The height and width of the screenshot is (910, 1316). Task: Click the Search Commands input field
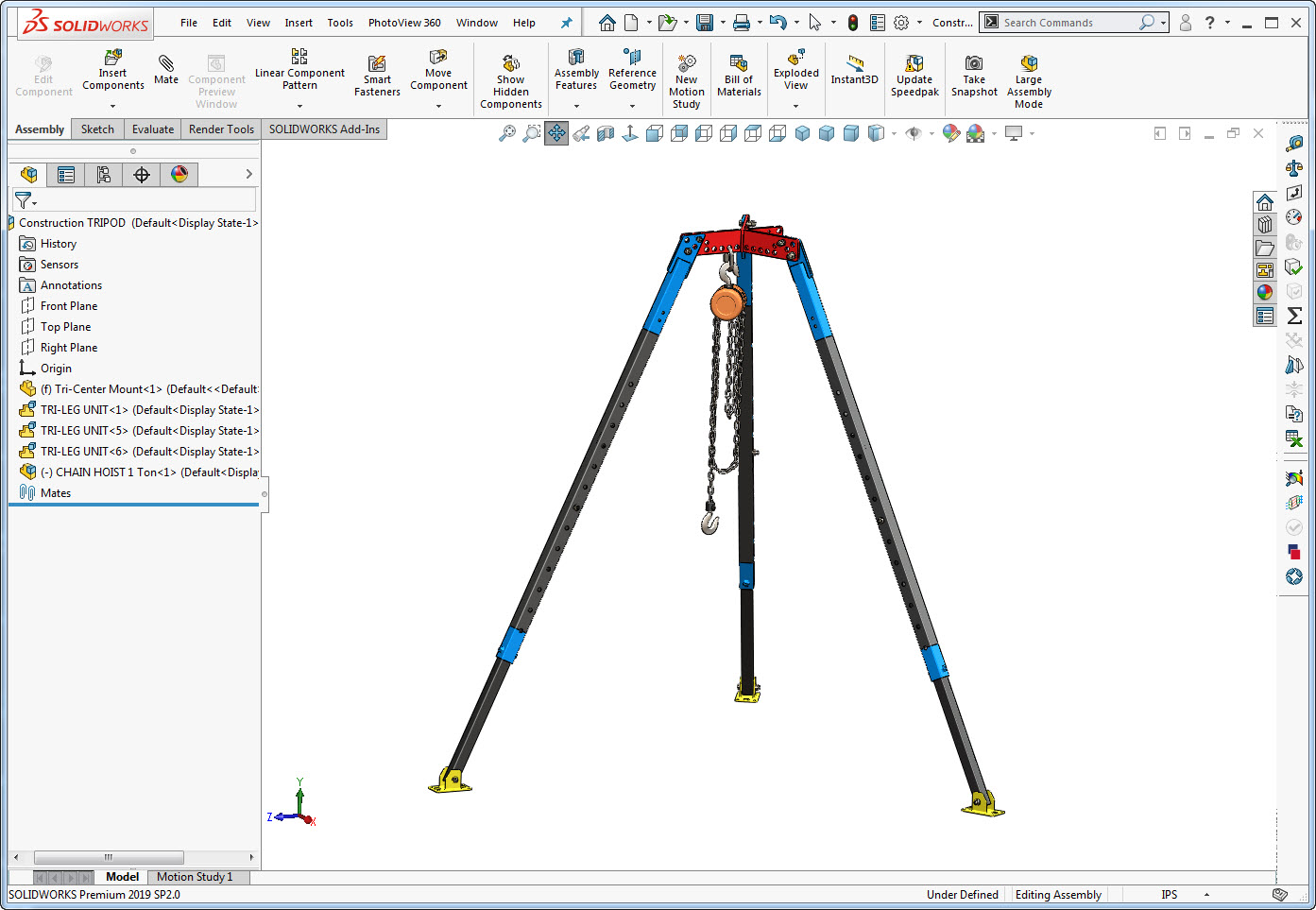point(1068,23)
